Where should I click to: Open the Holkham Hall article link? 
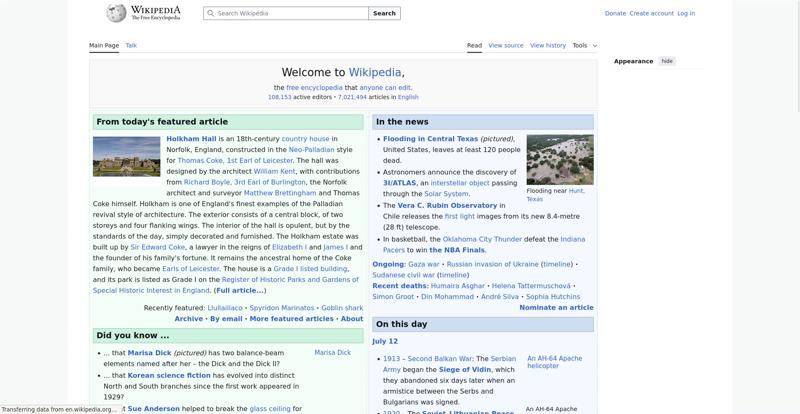pyautogui.click(x=191, y=139)
